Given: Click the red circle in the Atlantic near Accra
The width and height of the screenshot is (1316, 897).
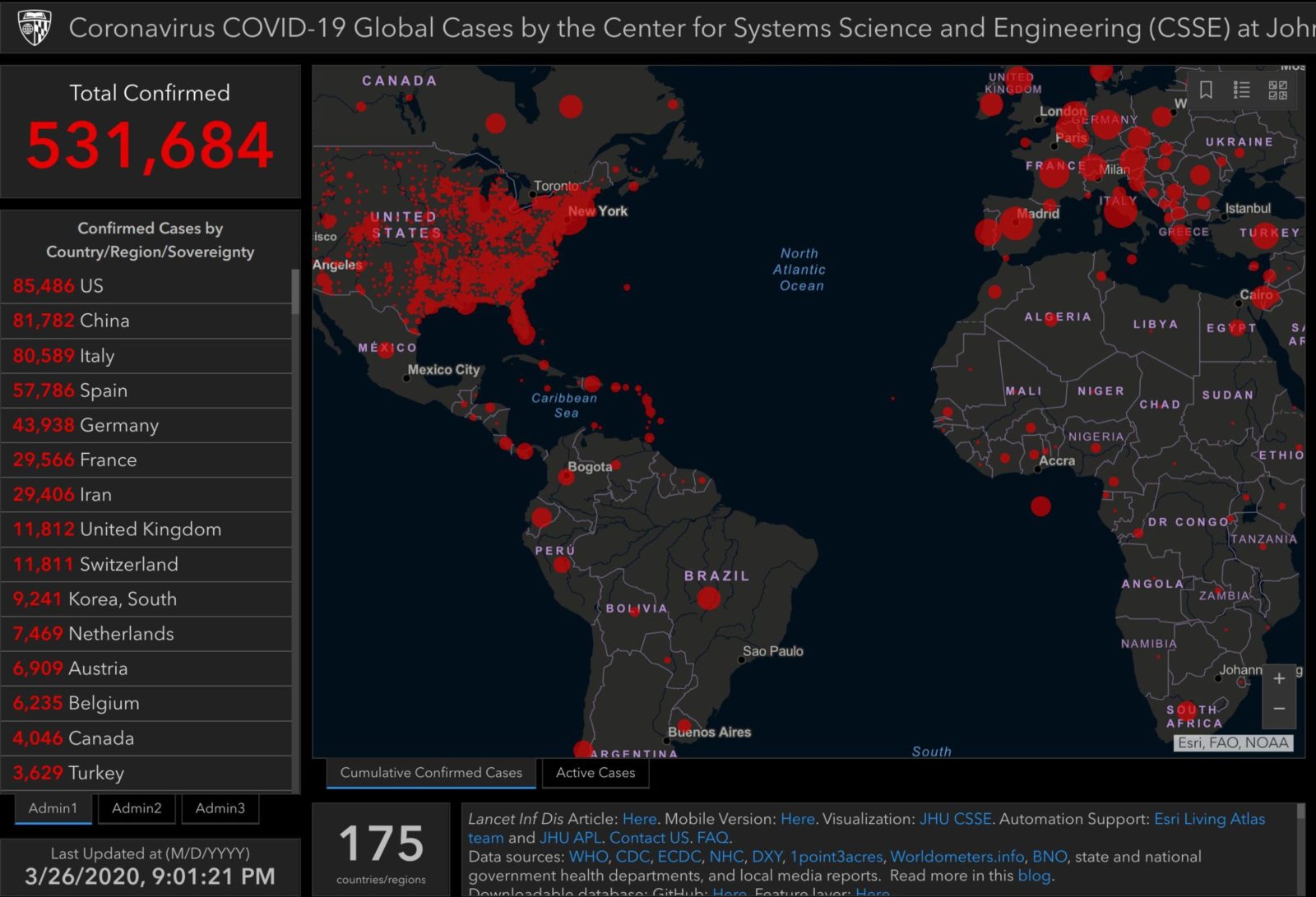Looking at the screenshot, I should [x=1040, y=506].
